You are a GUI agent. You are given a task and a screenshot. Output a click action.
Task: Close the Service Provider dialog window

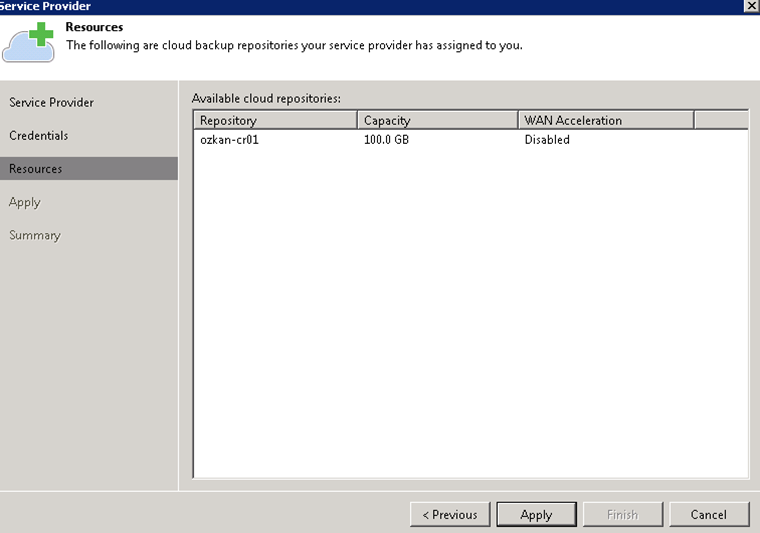coord(752,6)
